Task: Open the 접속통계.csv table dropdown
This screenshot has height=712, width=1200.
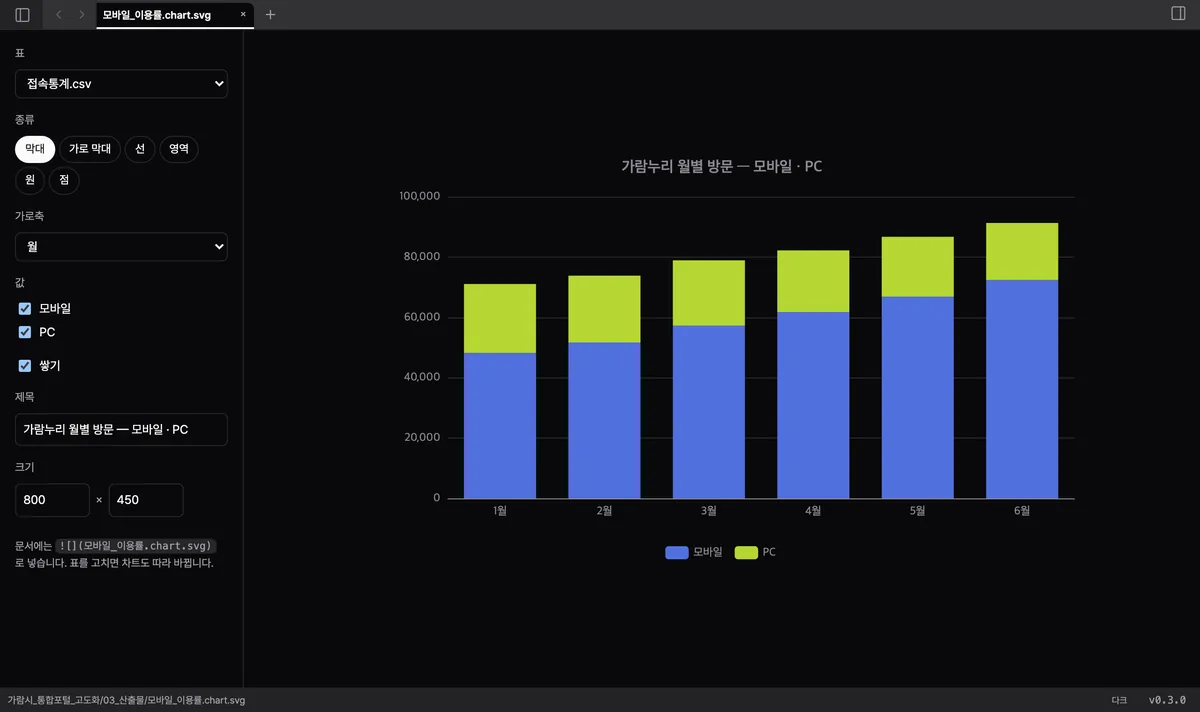Action: (x=121, y=84)
